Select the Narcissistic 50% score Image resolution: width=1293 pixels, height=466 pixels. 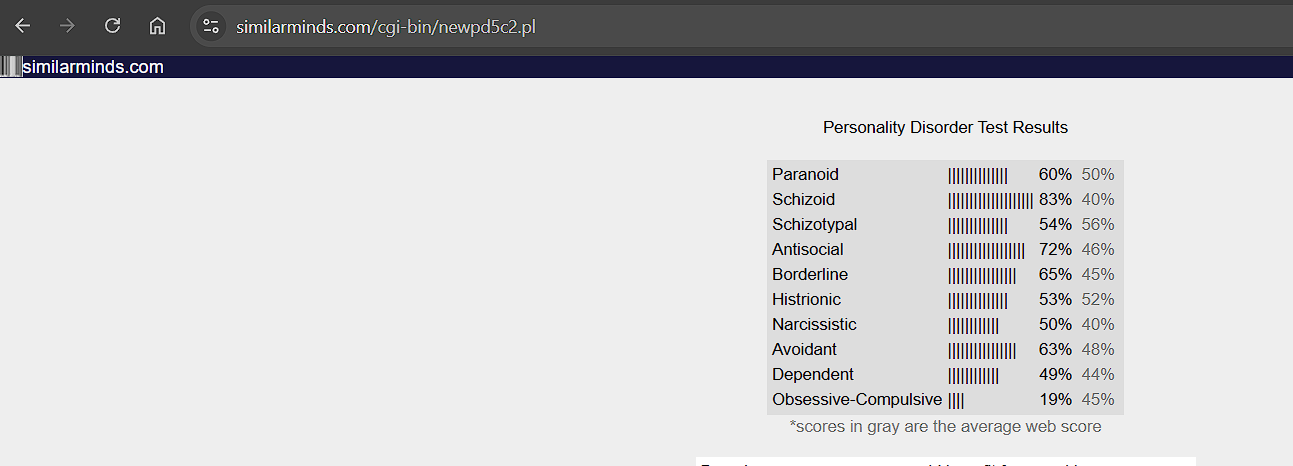1055,324
